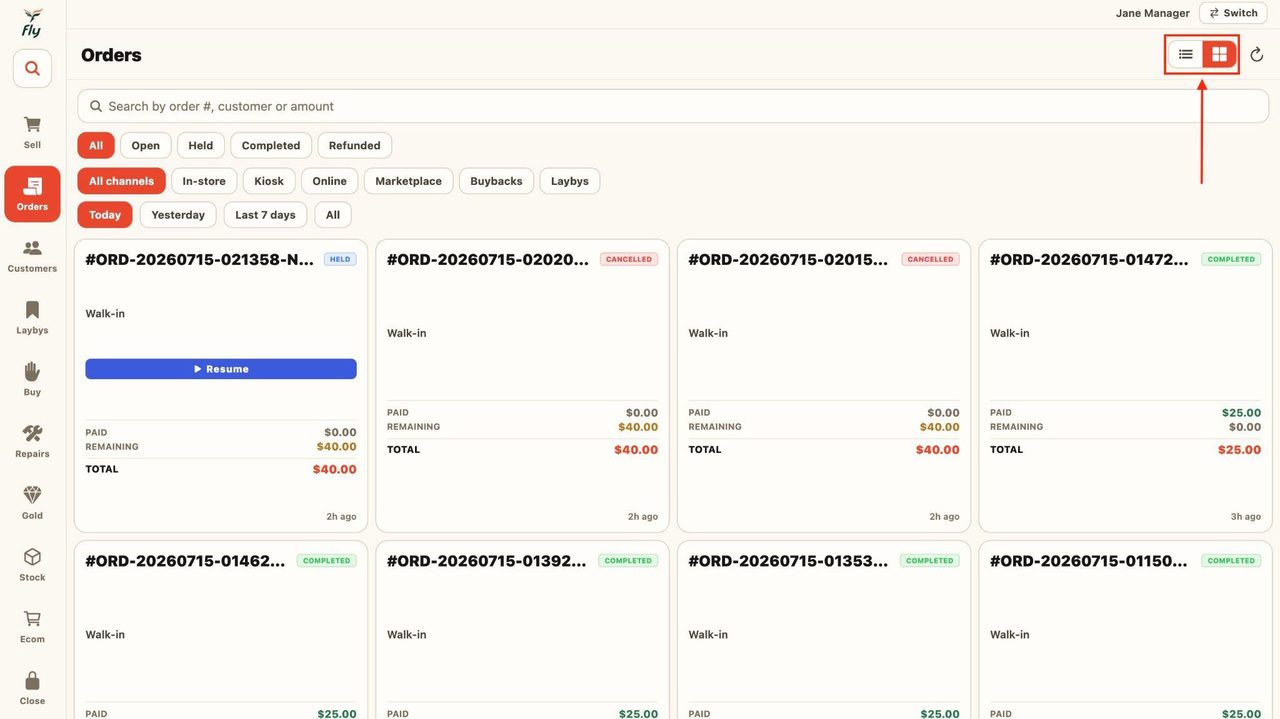Image resolution: width=1280 pixels, height=719 pixels.
Task: Open the Buy section
Action: (32, 380)
